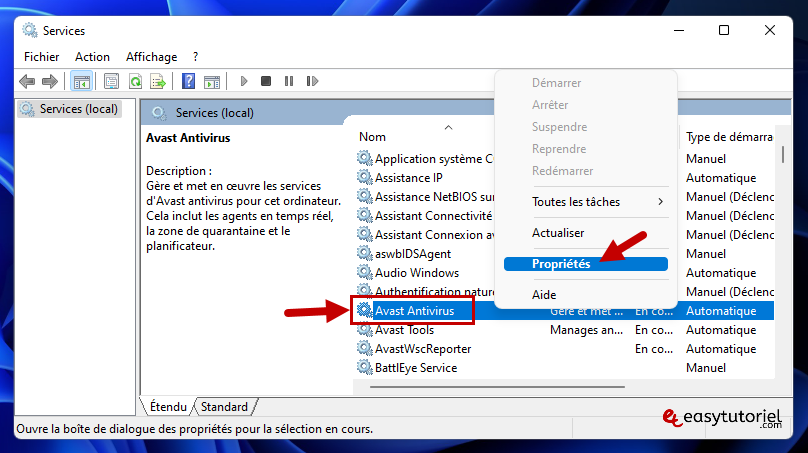Click Avast Tools description 'Manages an...'

(x=586, y=330)
